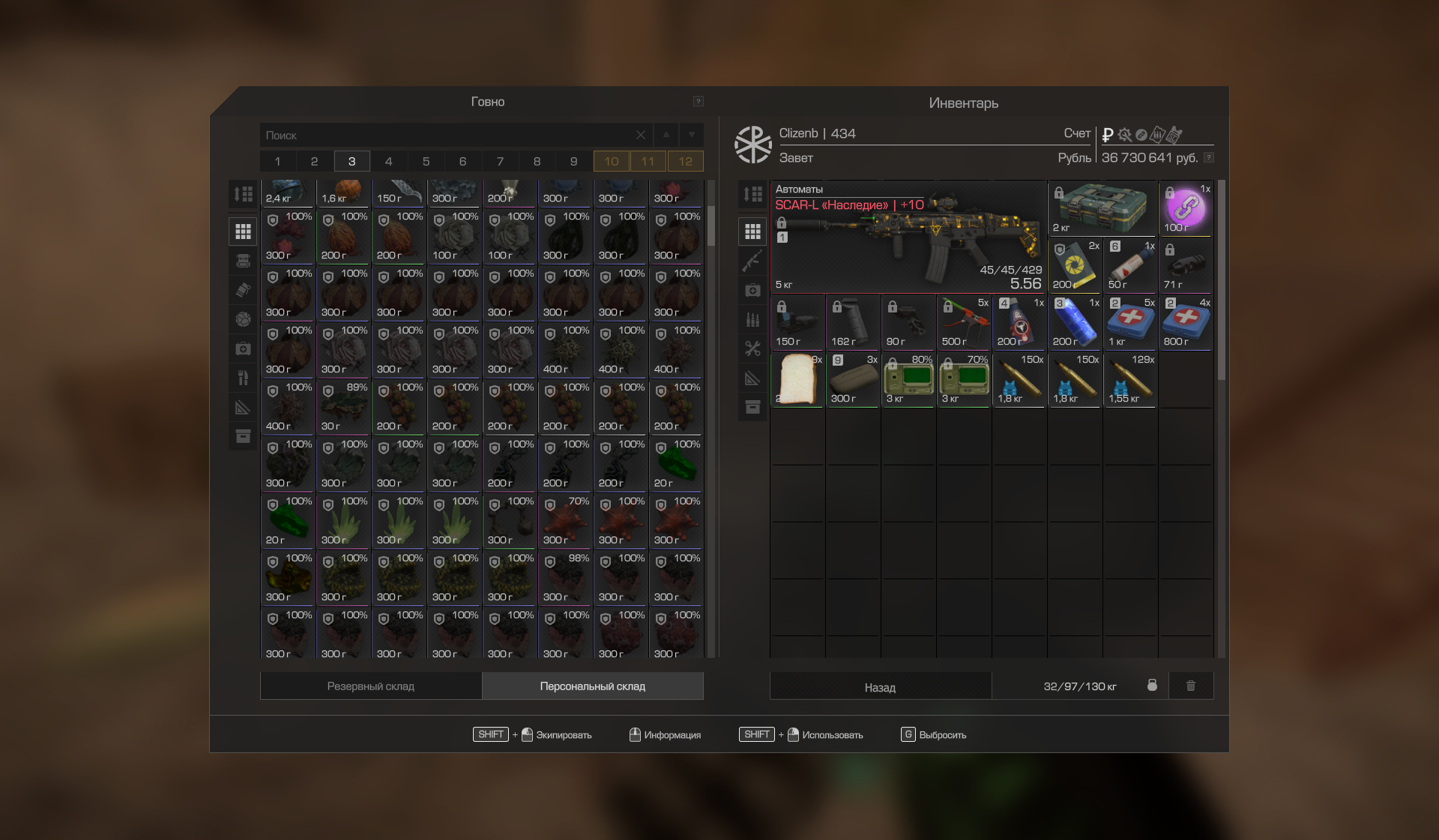Select the ammo stack of 129x
This screenshot has height=840, width=1439.
1130,378
